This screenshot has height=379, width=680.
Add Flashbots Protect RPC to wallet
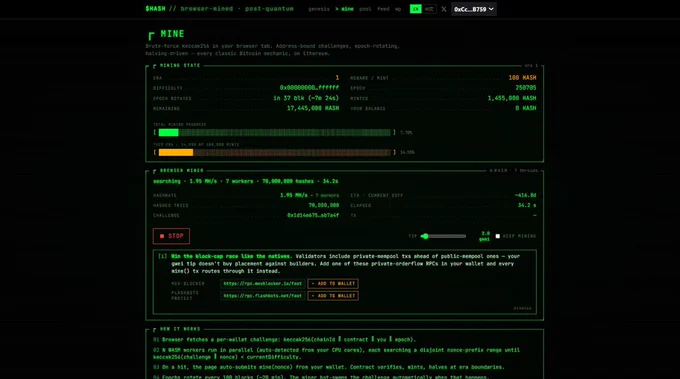(x=333, y=296)
